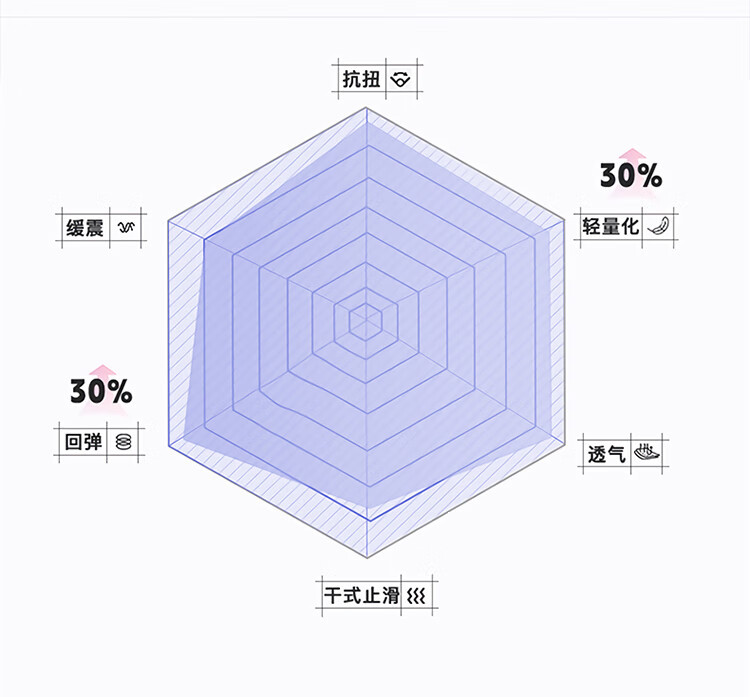The width and height of the screenshot is (750, 697).
Task: Click the feather icon beside 轻量化
Action: [658, 226]
